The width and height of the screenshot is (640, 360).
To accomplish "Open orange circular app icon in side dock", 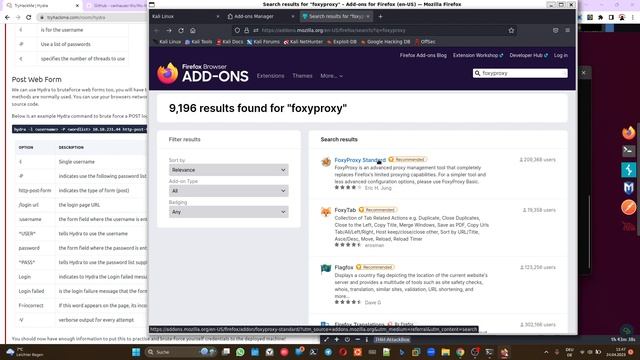I will click(629, 207).
